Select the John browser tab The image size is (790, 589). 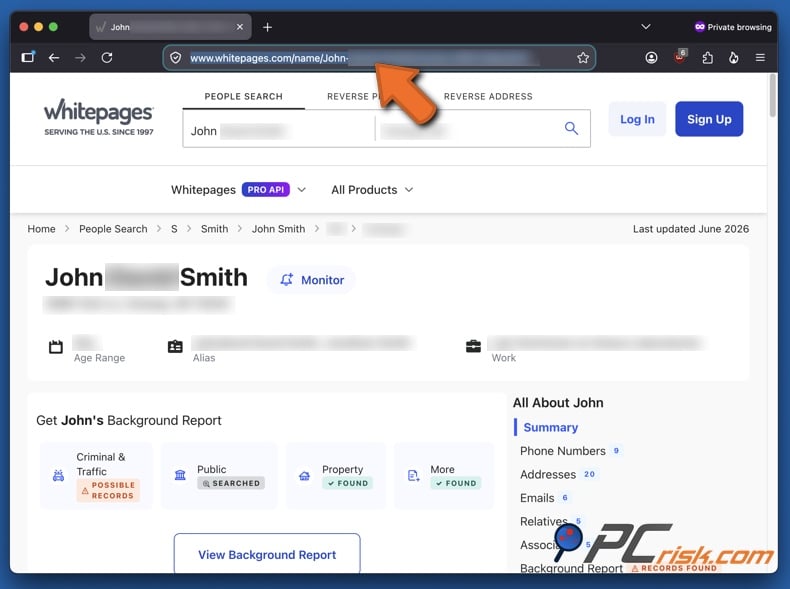click(170, 27)
